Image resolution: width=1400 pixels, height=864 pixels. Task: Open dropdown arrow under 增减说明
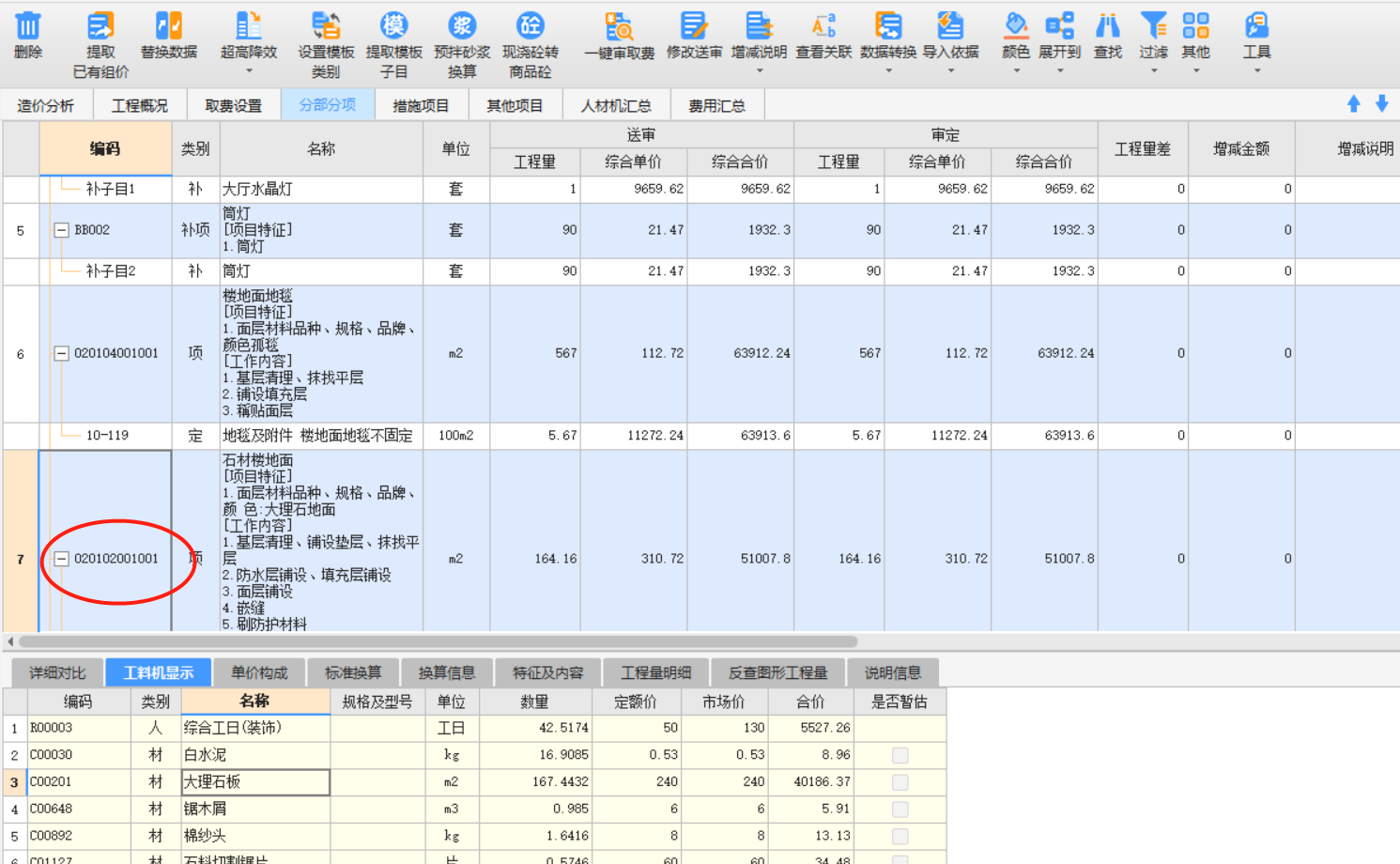tap(759, 71)
